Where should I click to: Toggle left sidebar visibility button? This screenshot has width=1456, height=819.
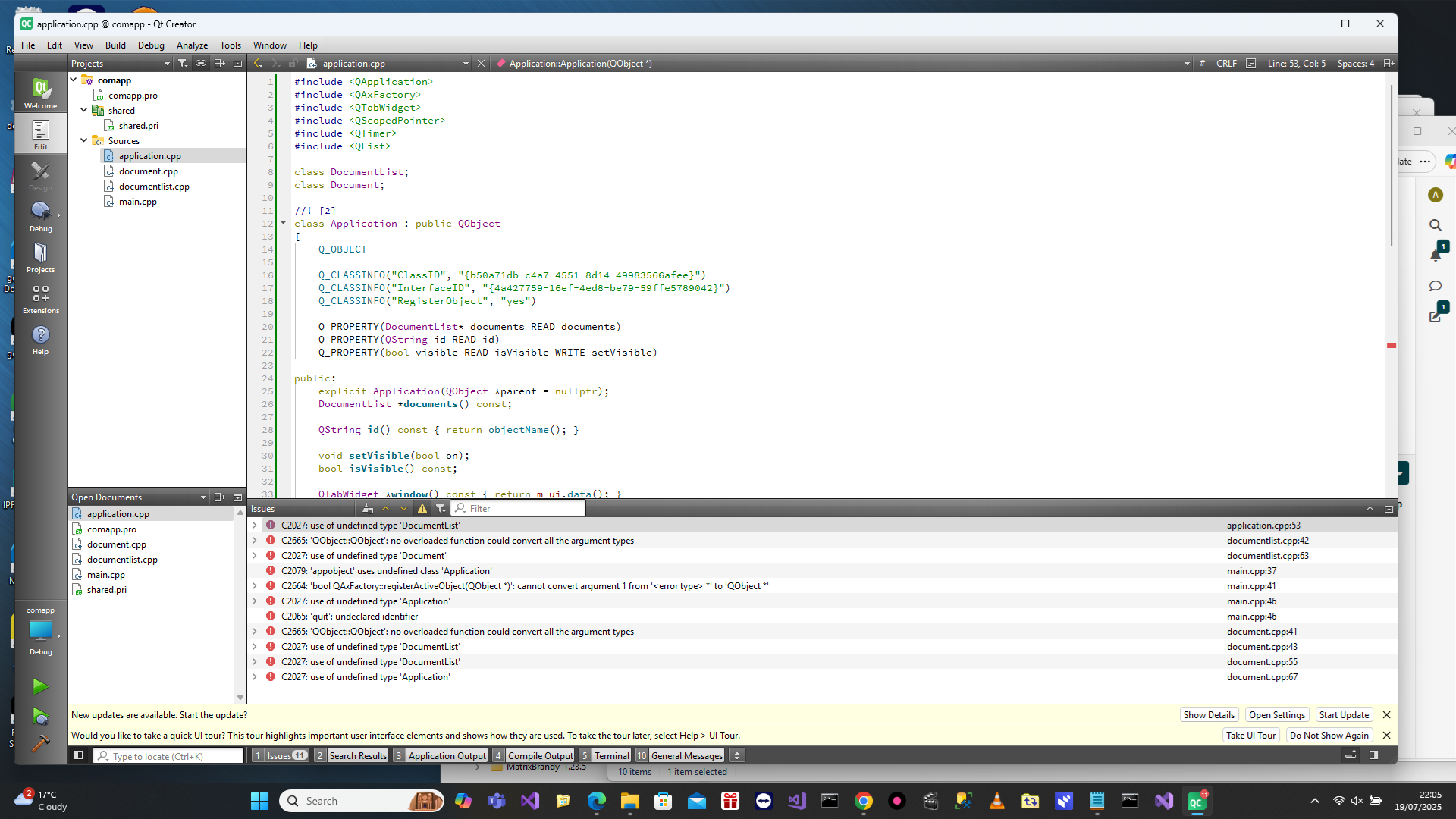(x=78, y=755)
